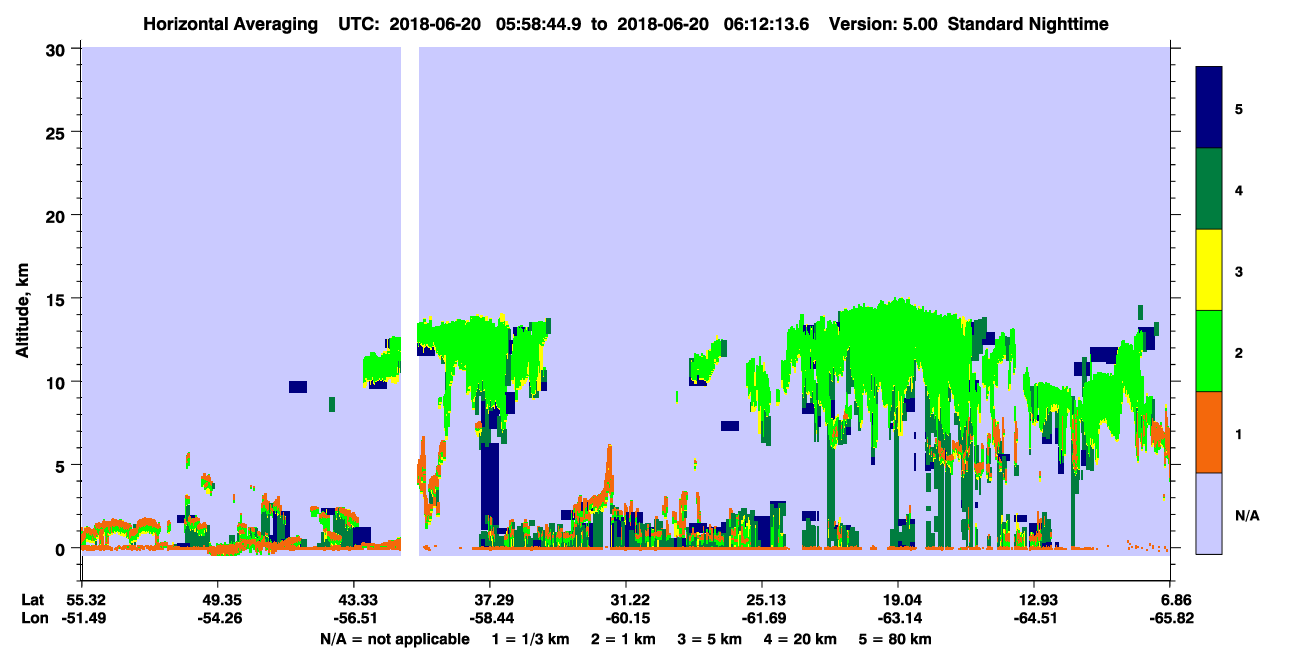
Task: Click the lavender N/A colorbar segment
Action: tap(1209, 513)
